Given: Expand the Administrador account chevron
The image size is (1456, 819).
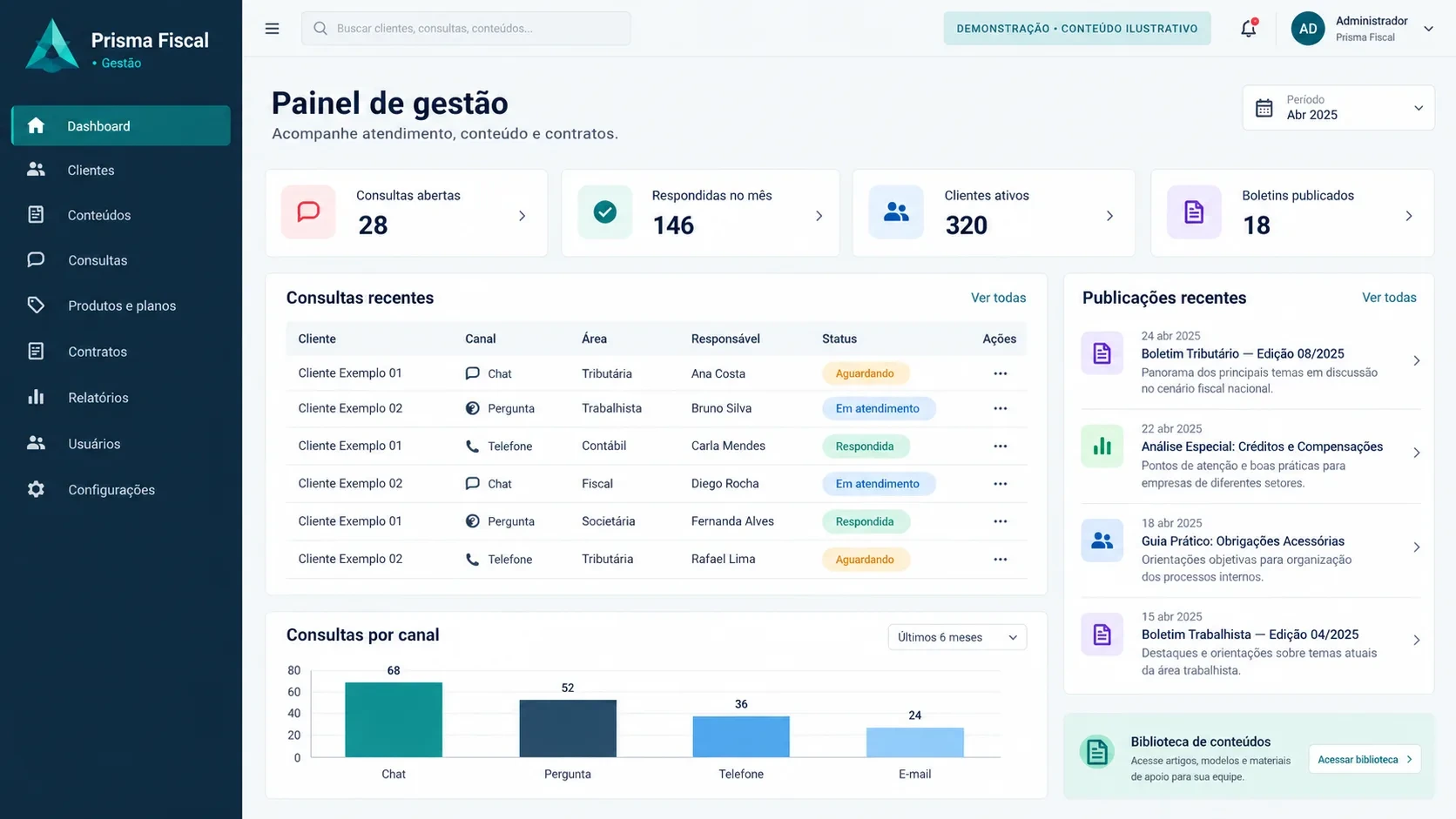Looking at the screenshot, I should [1428, 29].
